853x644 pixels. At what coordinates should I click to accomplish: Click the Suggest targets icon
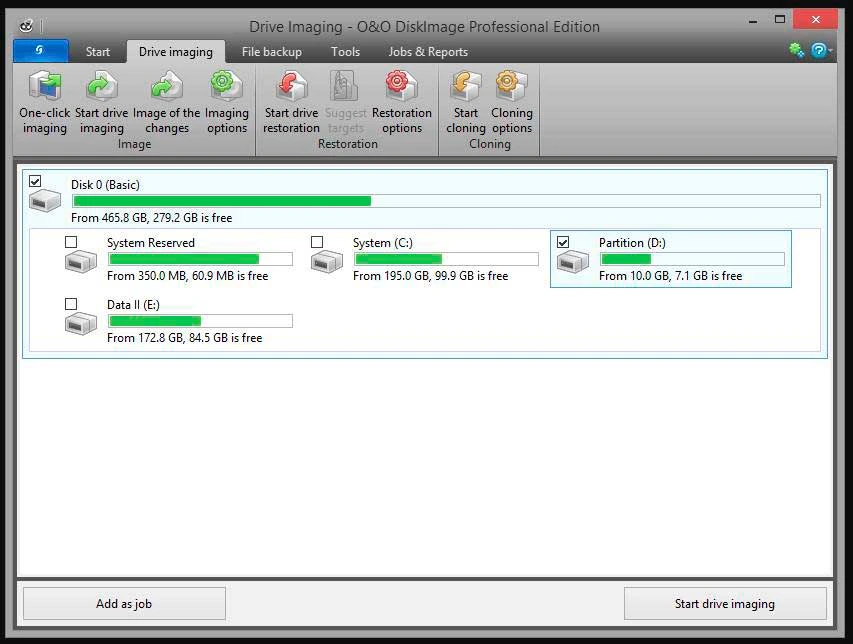344,86
